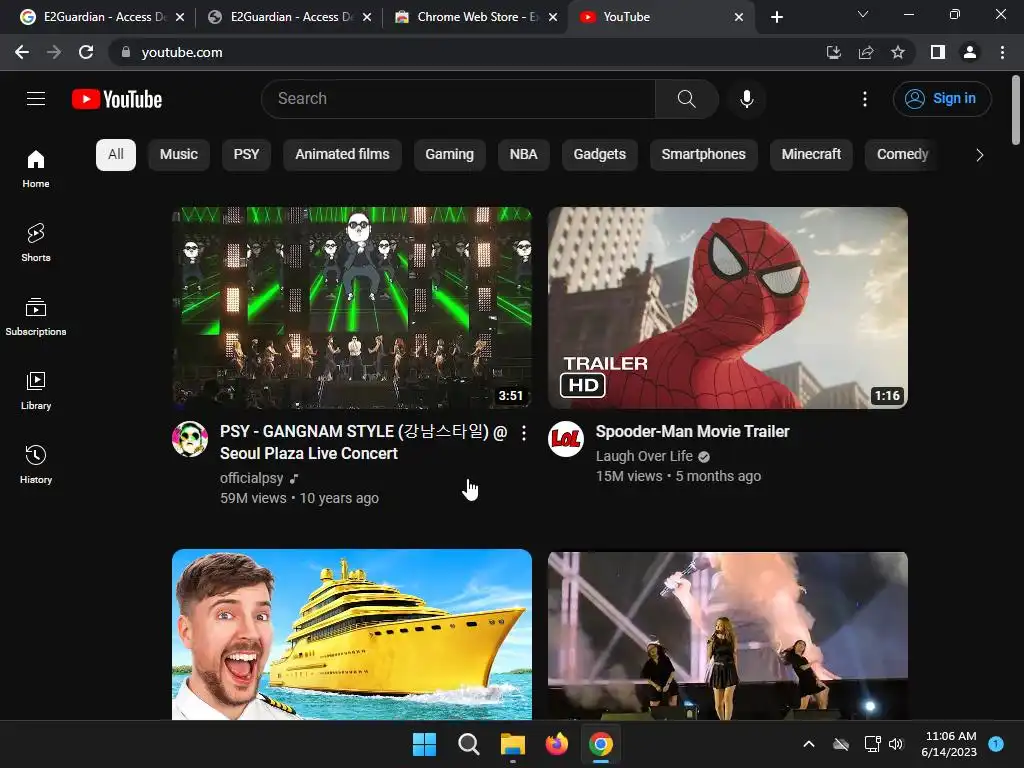1024x768 pixels.
Task: Open File Explorer from taskbar
Action: click(513, 744)
